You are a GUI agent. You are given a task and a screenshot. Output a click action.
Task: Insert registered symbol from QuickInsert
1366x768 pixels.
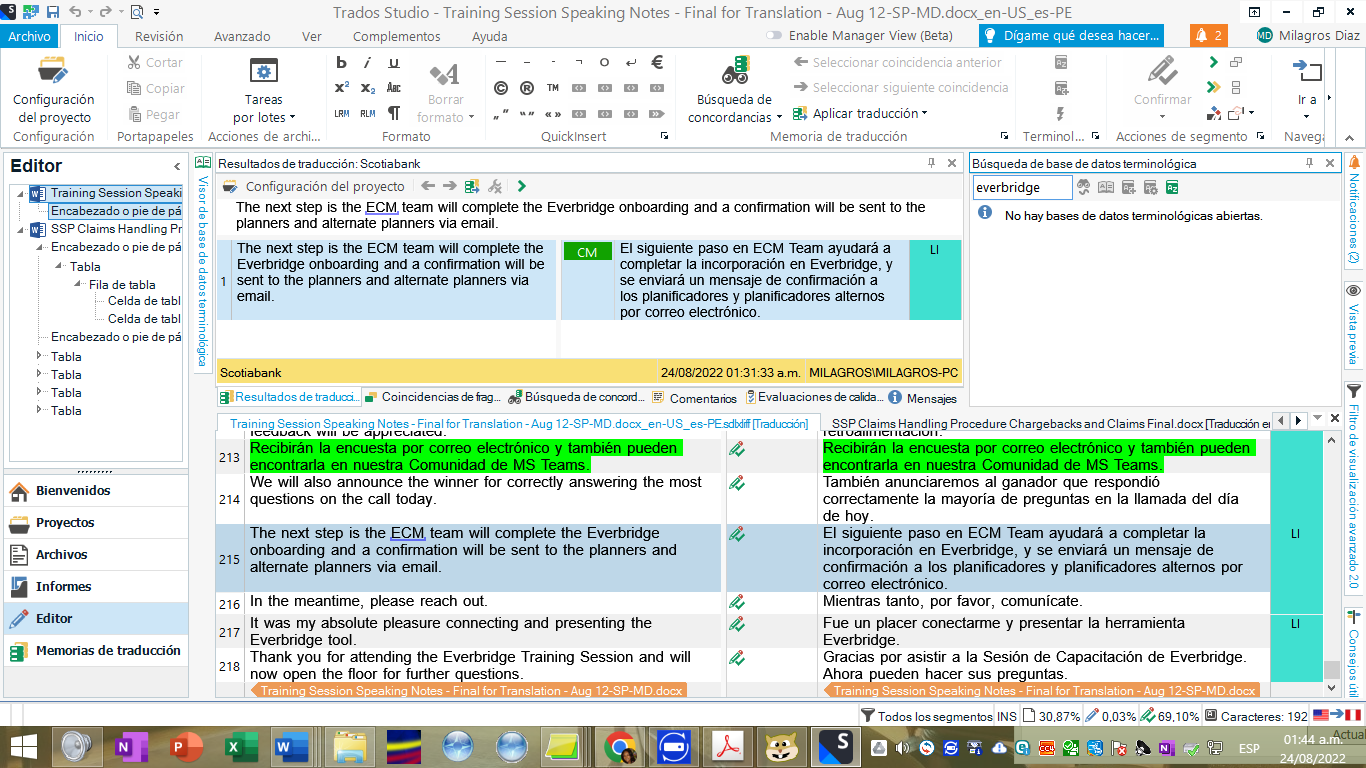pos(526,88)
